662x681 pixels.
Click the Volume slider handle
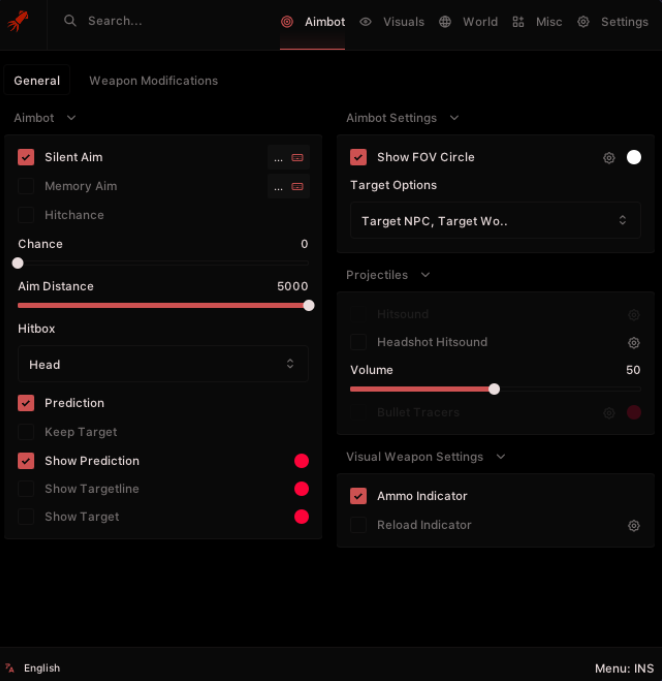click(494, 389)
